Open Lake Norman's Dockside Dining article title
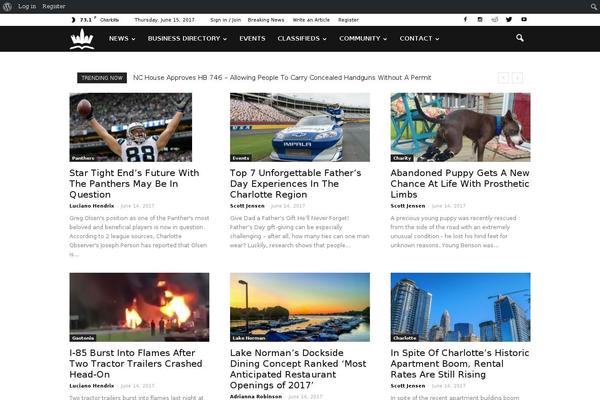 click(x=298, y=369)
